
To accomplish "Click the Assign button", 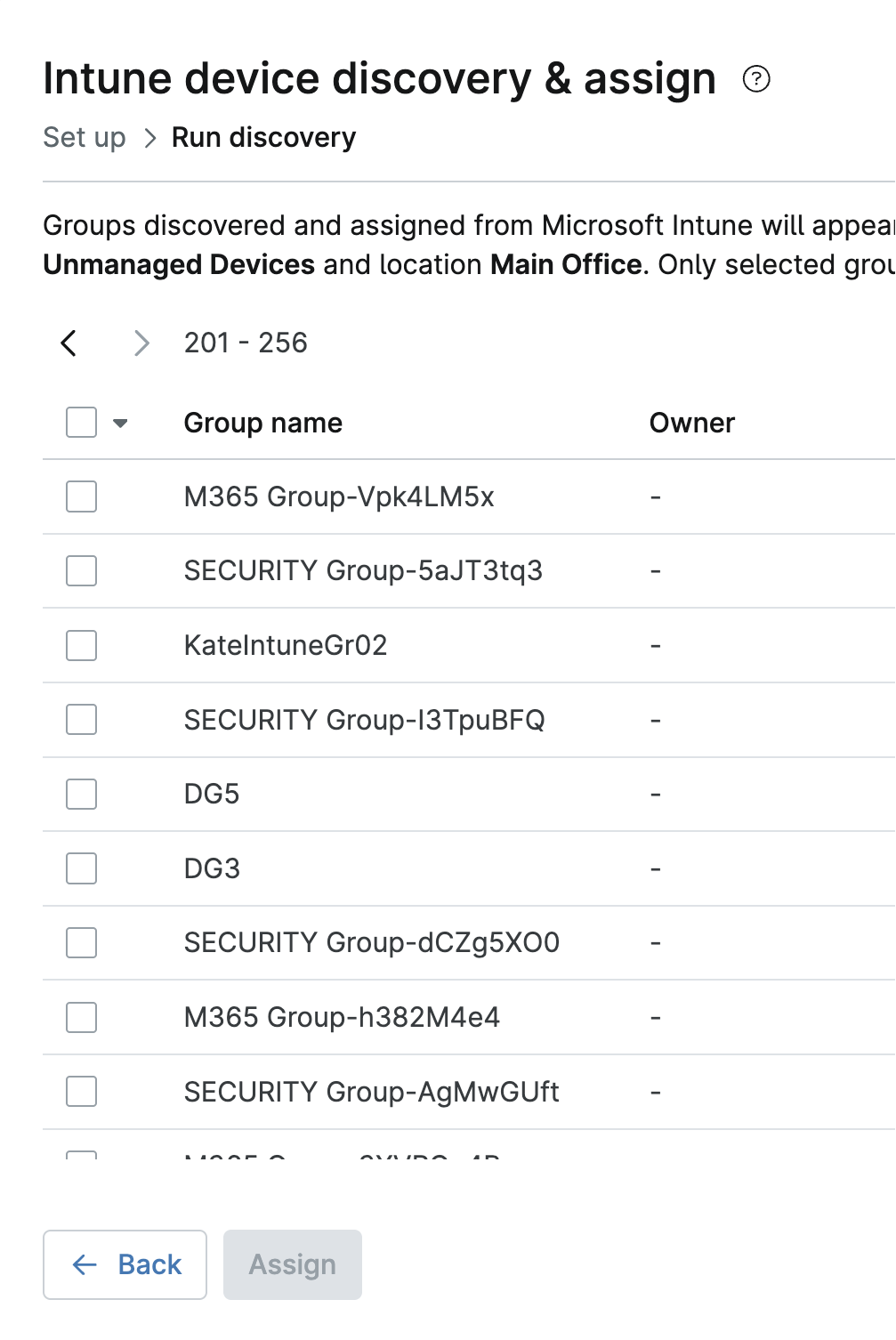I will tap(292, 1264).
